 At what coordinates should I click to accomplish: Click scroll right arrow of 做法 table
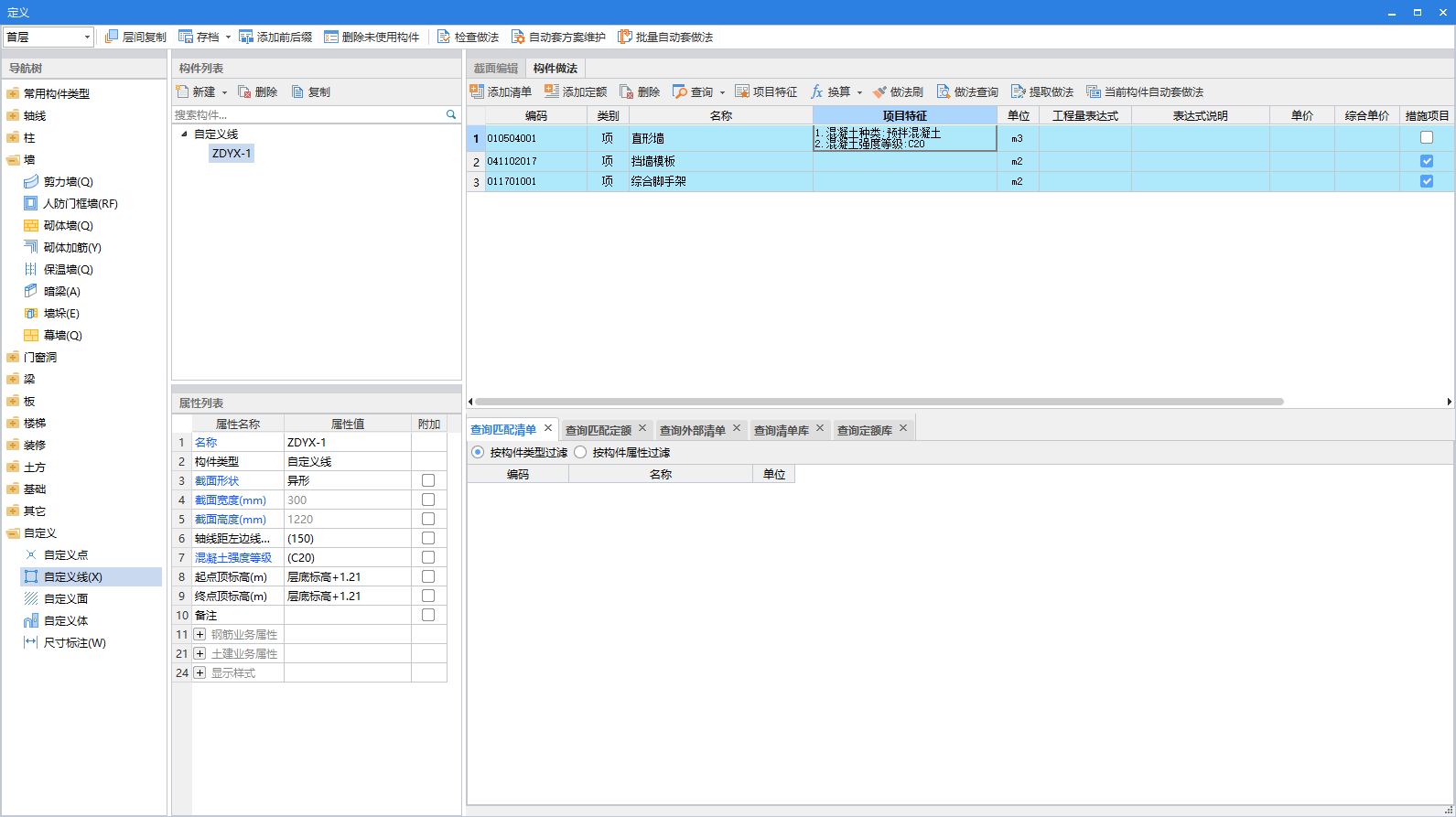(1450, 402)
